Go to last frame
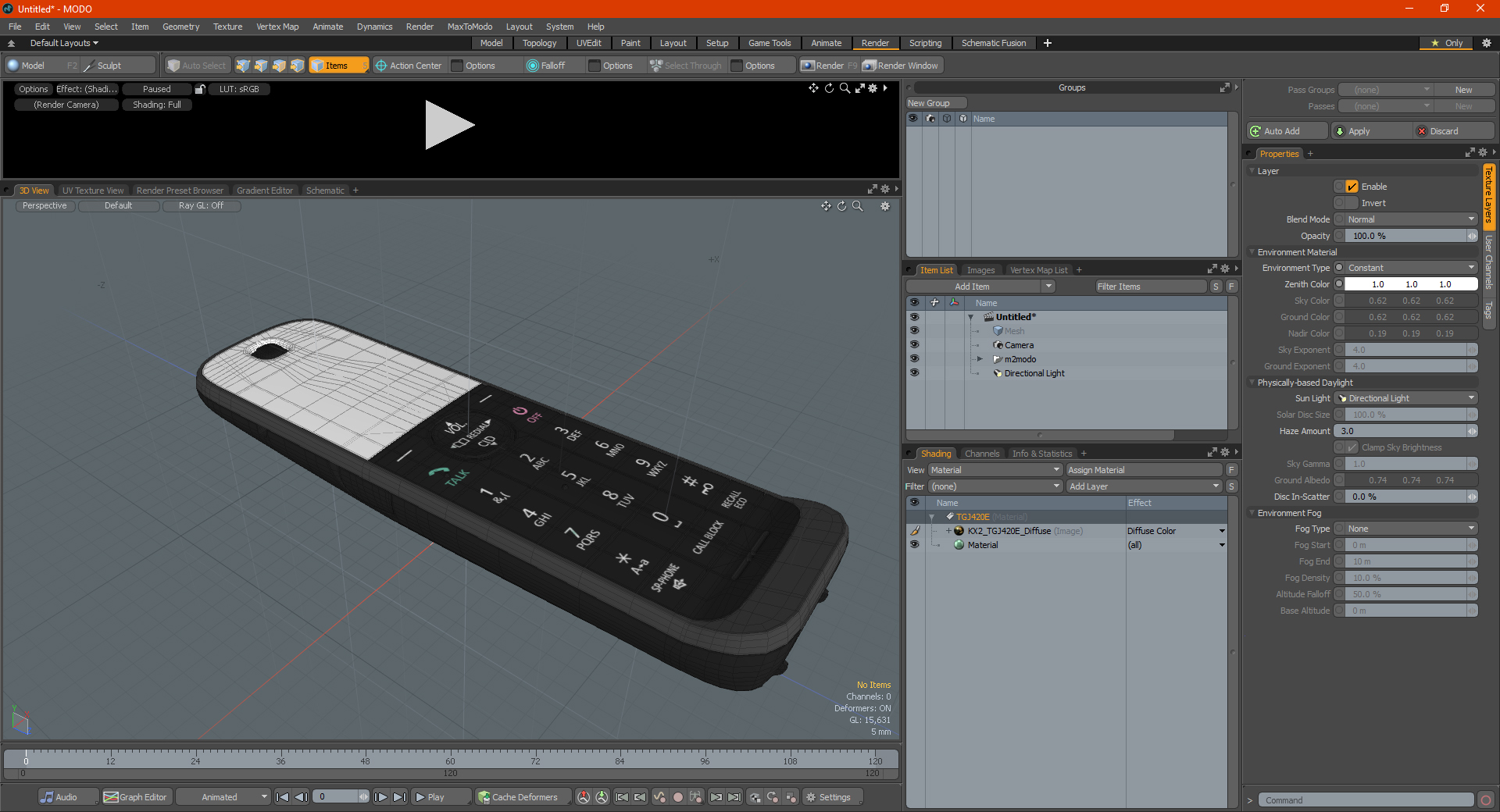 pyautogui.click(x=399, y=797)
